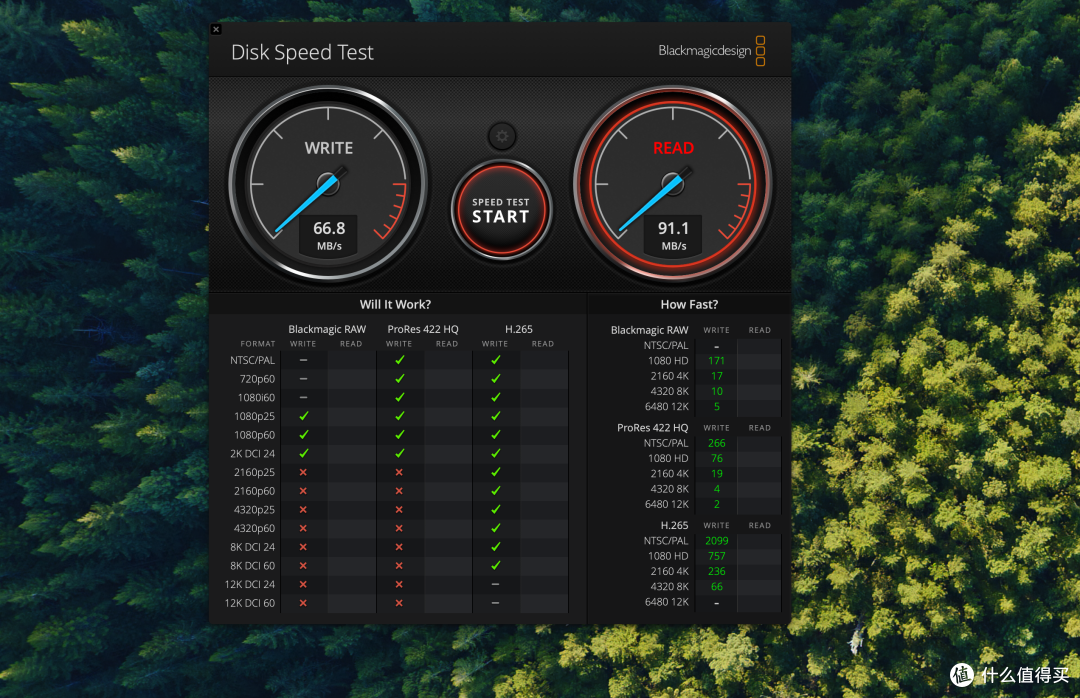Image resolution: width=1080 pixels, height=698 pixels.
Task: Click the H.265 heading in How Fast panel
Action: 674,525
